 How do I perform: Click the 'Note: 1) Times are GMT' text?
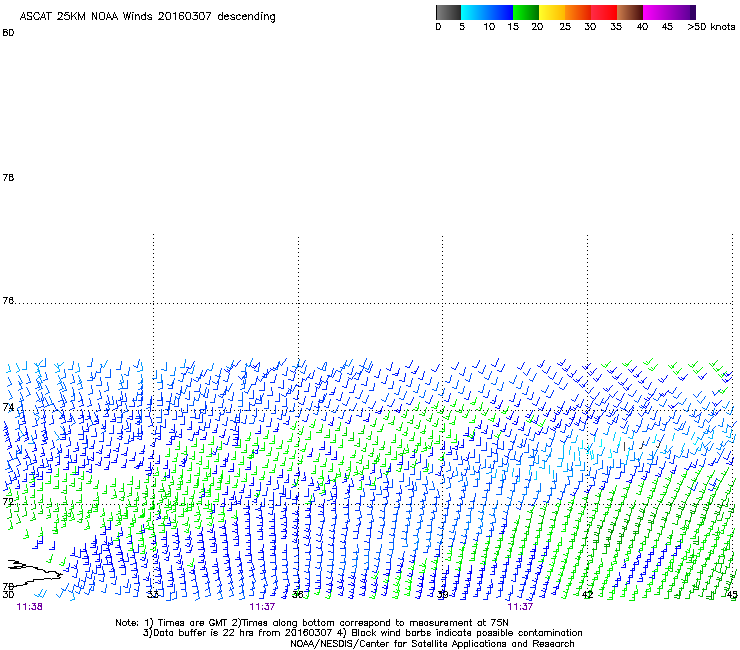(171, 623)
